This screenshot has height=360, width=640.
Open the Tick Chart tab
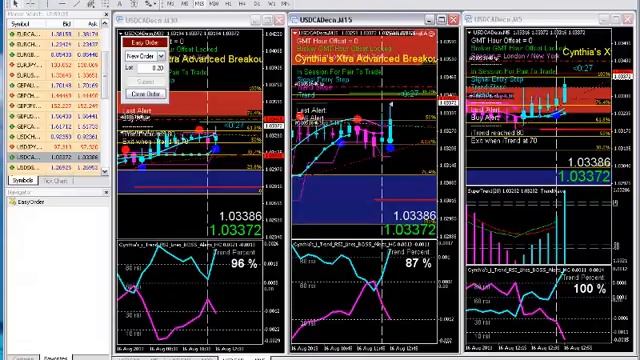click(56, 180)
